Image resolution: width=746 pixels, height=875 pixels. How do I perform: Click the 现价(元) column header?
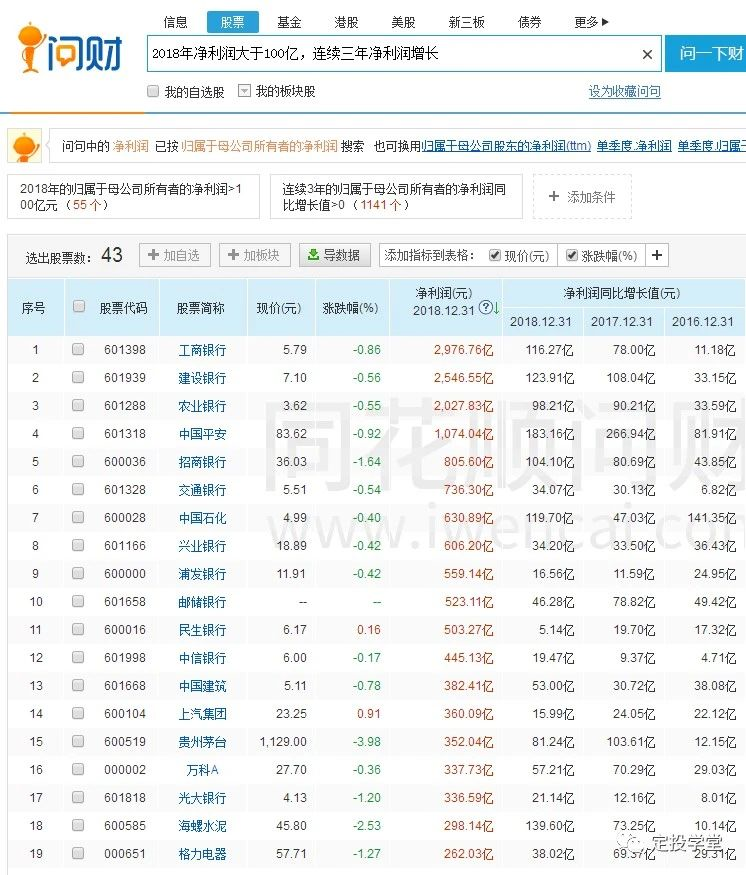[x=279, y=308]
